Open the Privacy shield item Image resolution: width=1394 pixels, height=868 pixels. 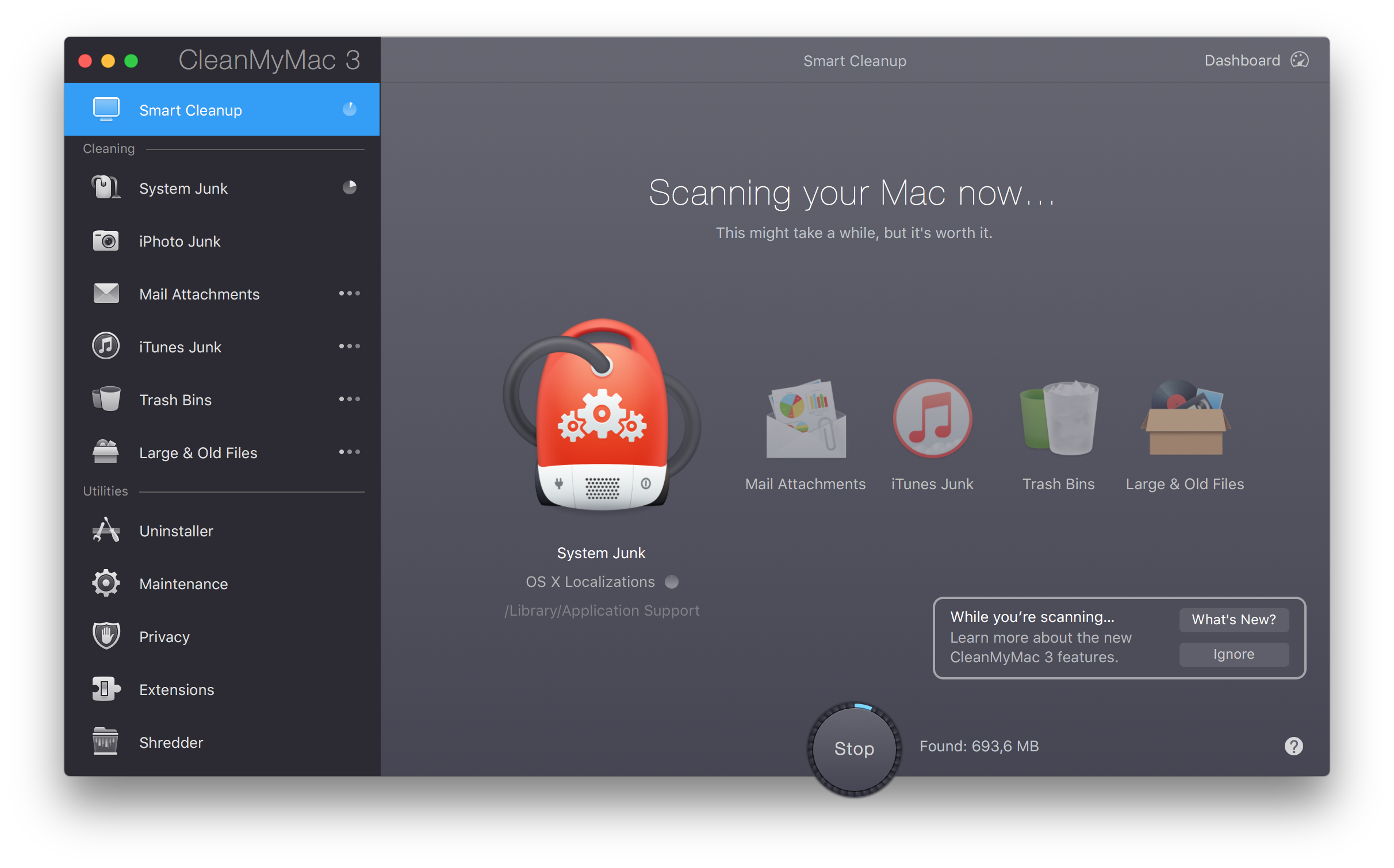(164, 637)
